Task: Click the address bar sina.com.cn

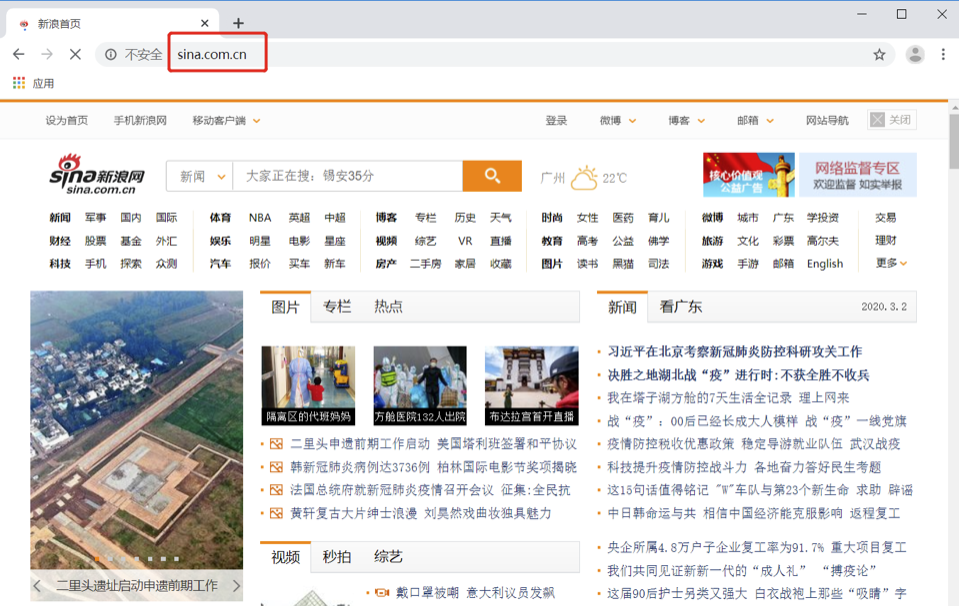Action: click(x=212, y=54)
